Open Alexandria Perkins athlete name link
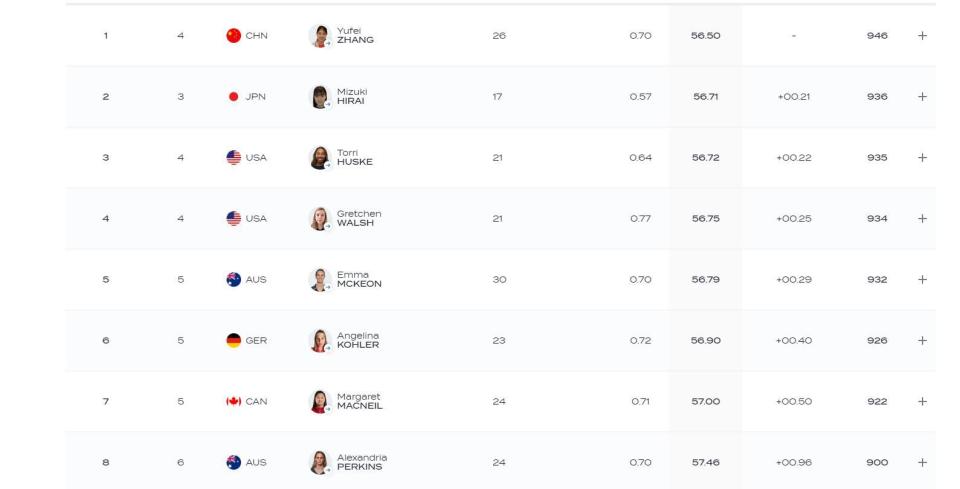 tap(362, 462)
